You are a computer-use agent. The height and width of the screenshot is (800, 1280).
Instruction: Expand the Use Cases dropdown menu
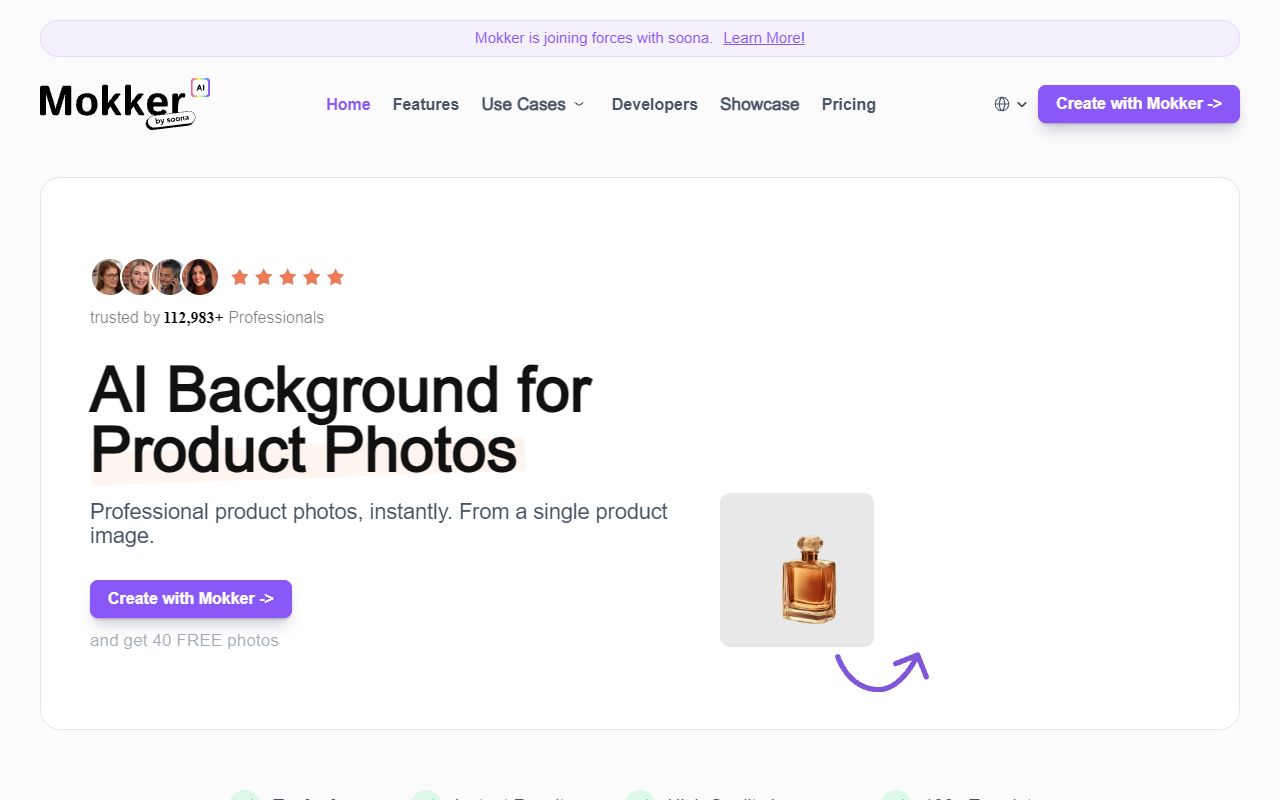(533, 104)
